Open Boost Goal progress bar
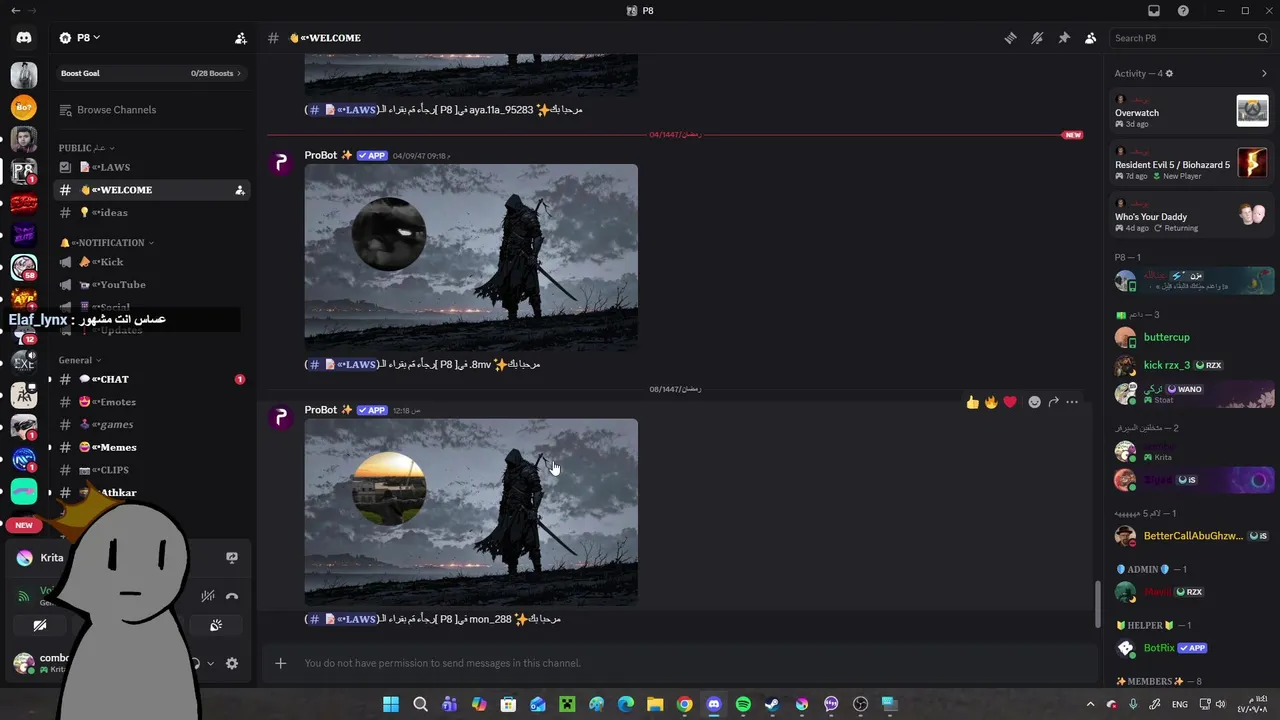Viewport: 1280px width, 720px height. click(x=150, y=73)
